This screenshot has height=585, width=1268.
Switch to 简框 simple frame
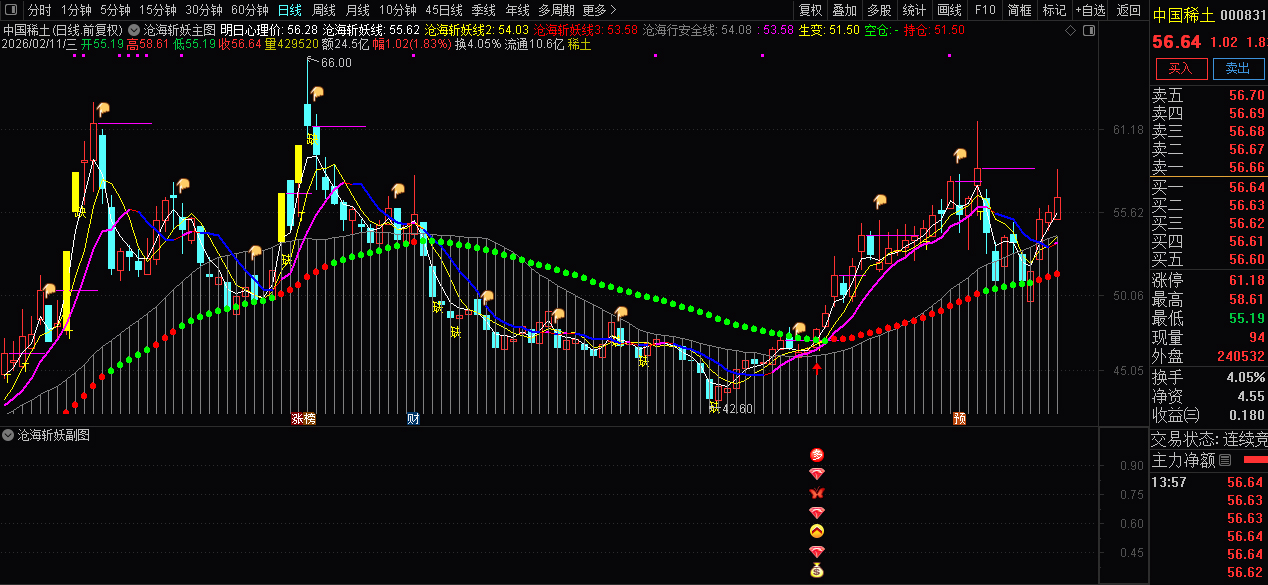coord(1019,10)
